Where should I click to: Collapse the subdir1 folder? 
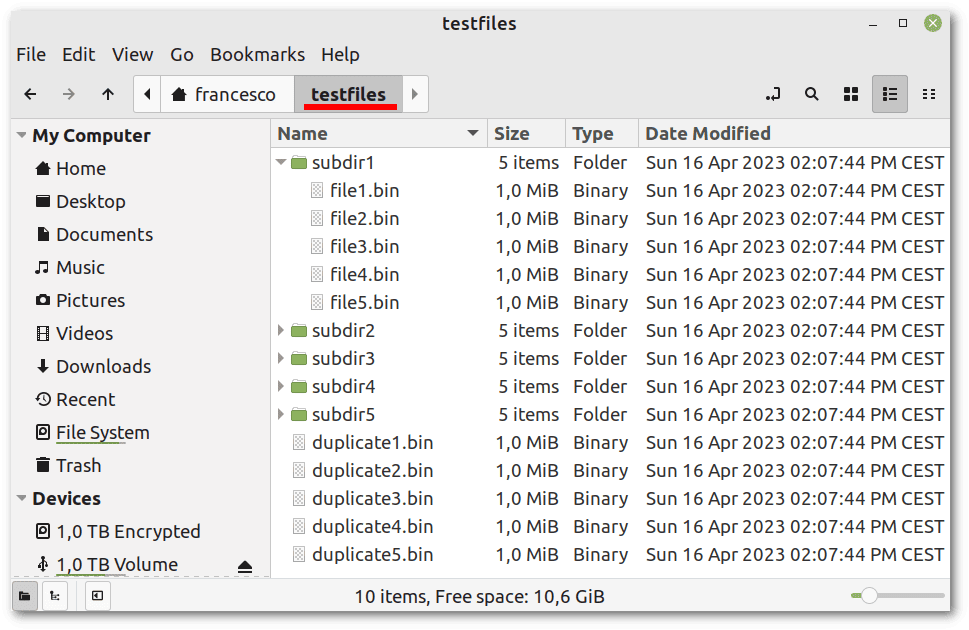[x=281, y=163]
